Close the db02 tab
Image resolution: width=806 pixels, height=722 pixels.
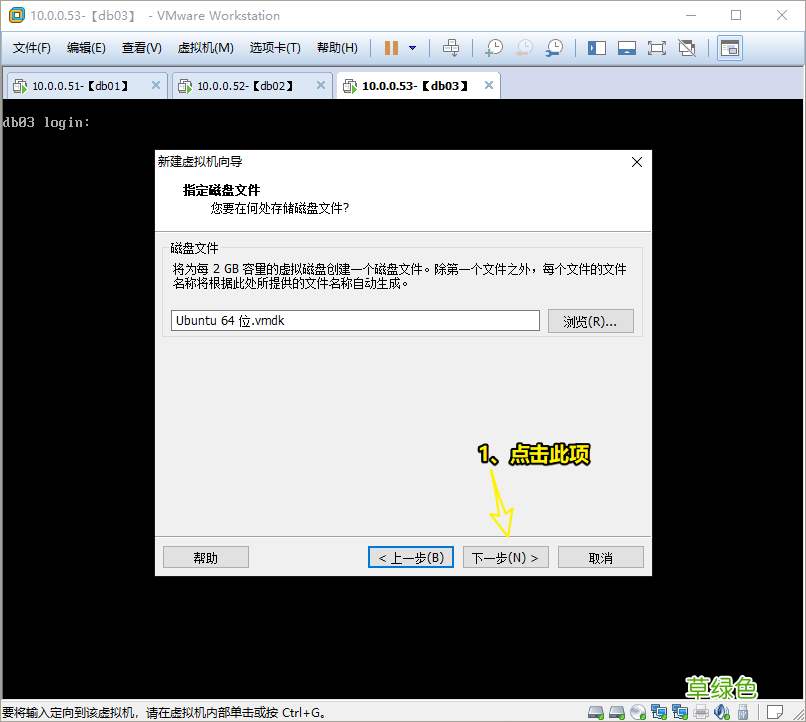321,85
